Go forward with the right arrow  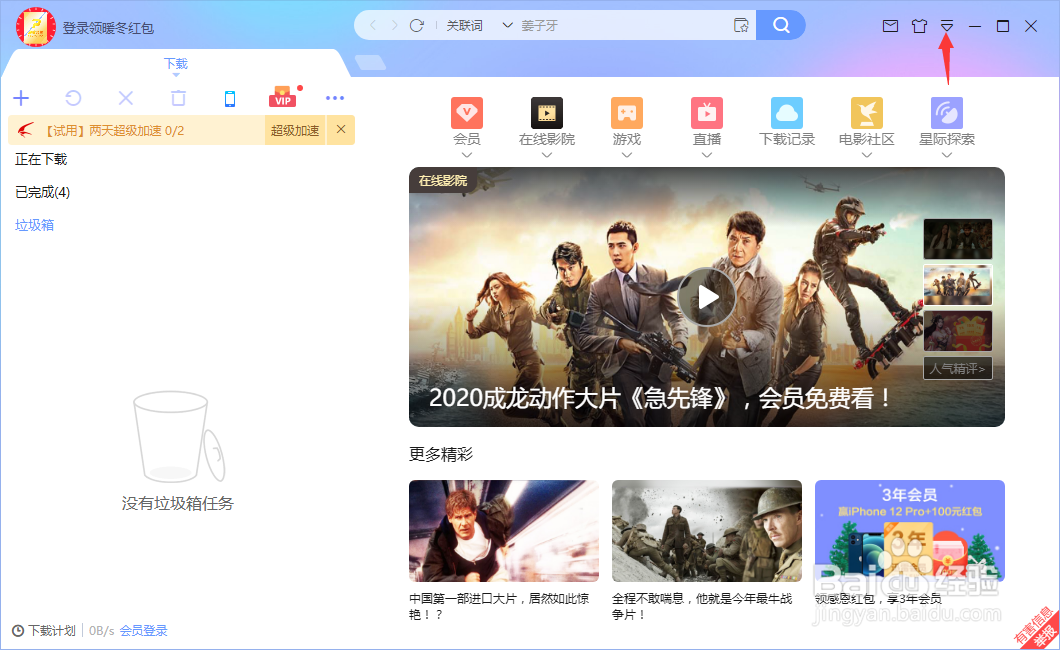[394, 26]
